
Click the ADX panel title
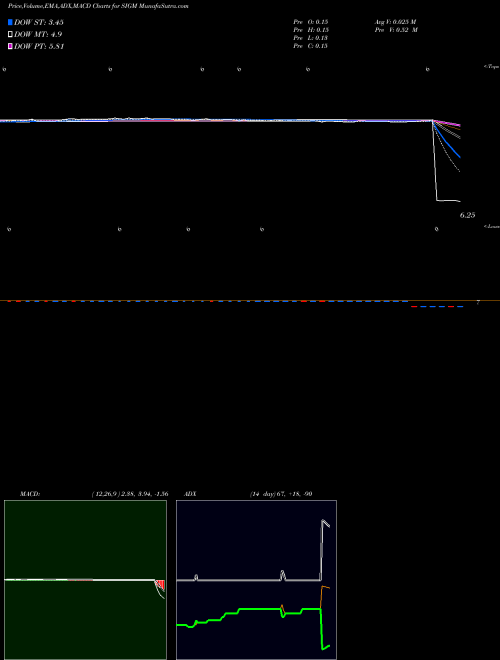pos(191,494)
